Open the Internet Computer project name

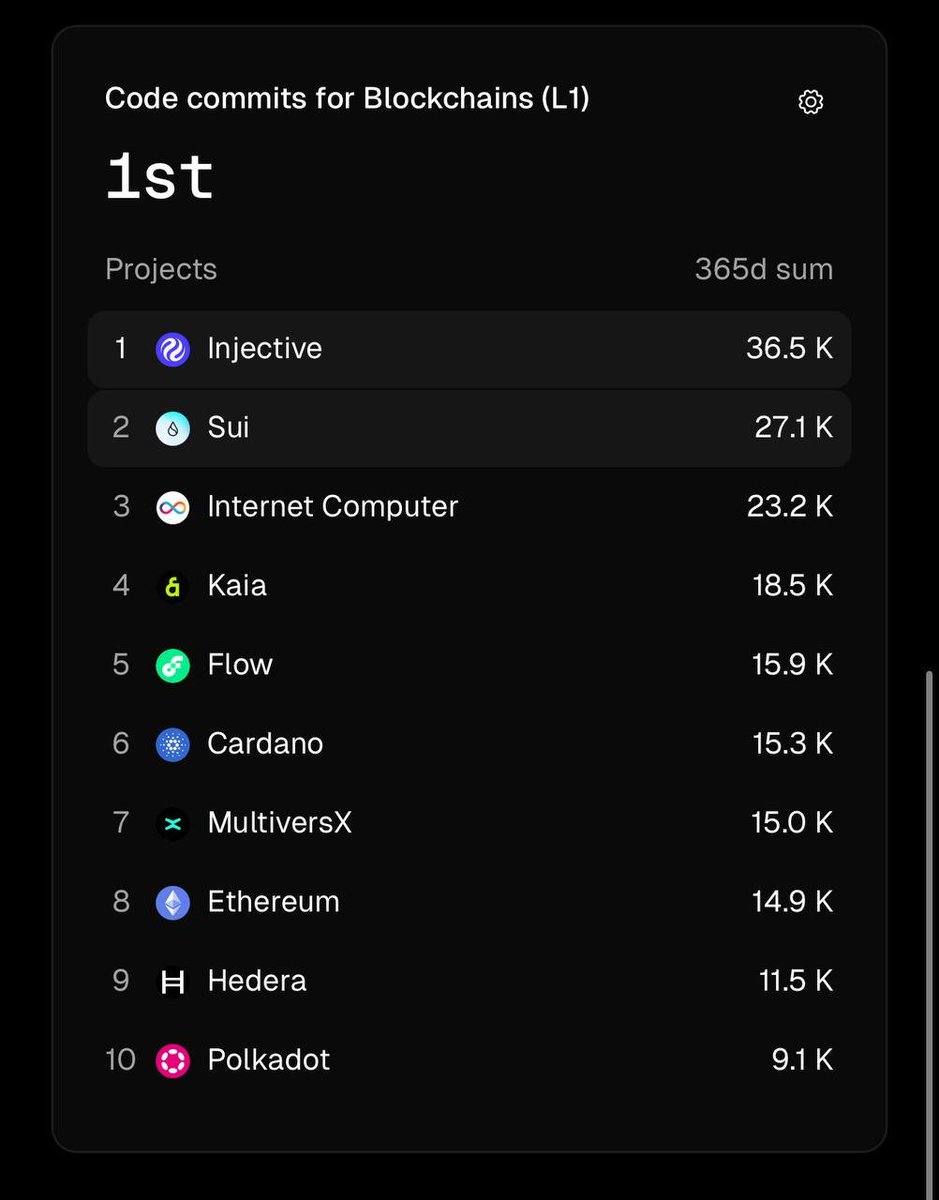tap(332, 506)
